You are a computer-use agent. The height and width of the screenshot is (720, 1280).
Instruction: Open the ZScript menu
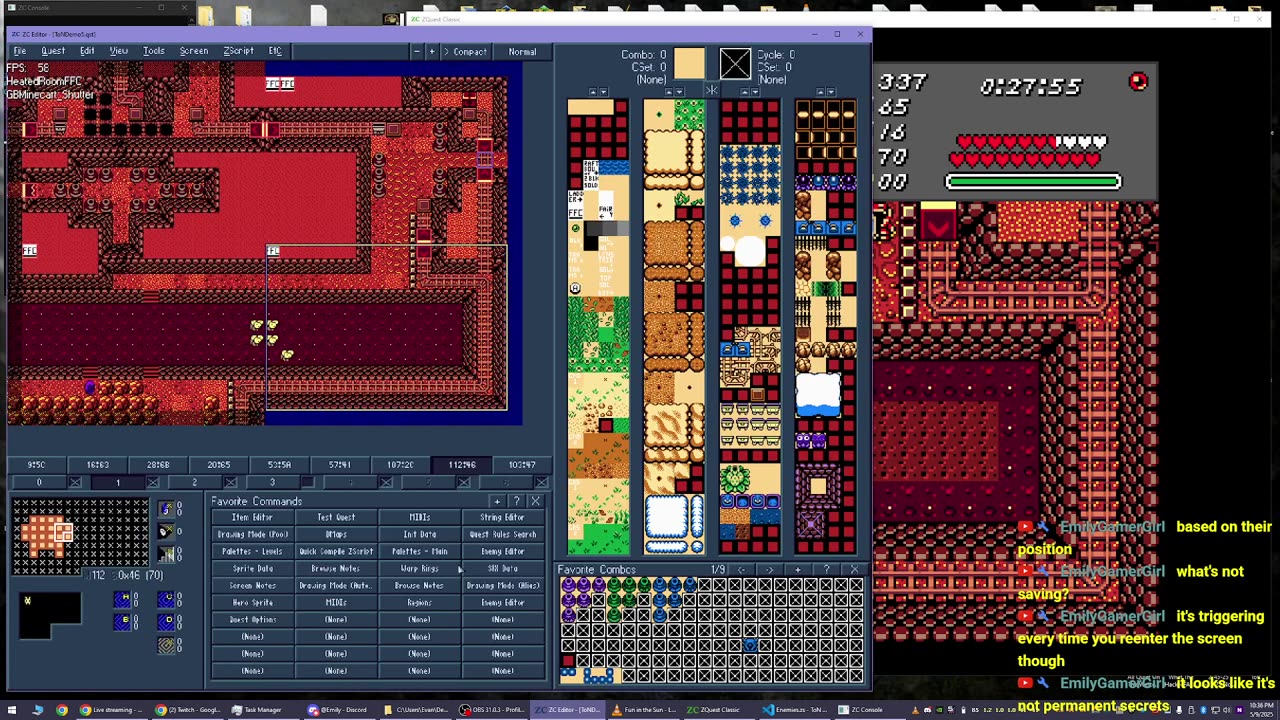coord(238,51)
